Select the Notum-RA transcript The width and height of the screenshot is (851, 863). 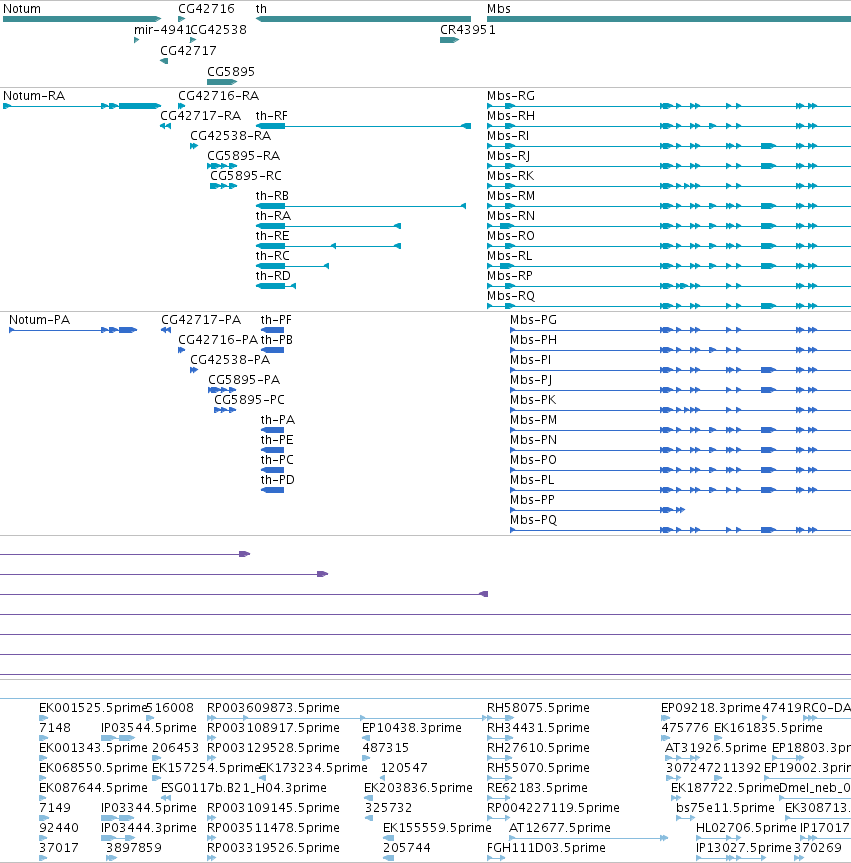(x=82, y=106)
